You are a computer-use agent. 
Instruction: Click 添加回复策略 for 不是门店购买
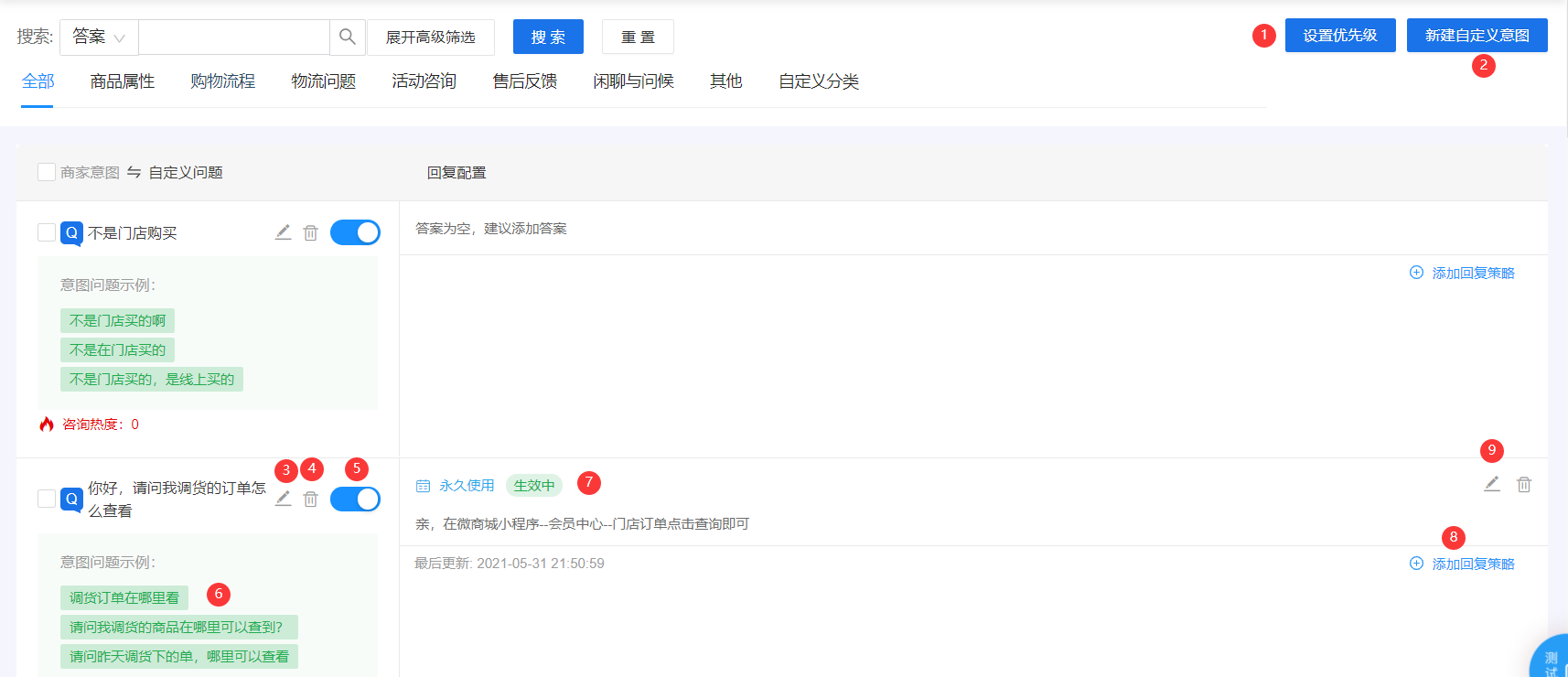click(1463, 273)
